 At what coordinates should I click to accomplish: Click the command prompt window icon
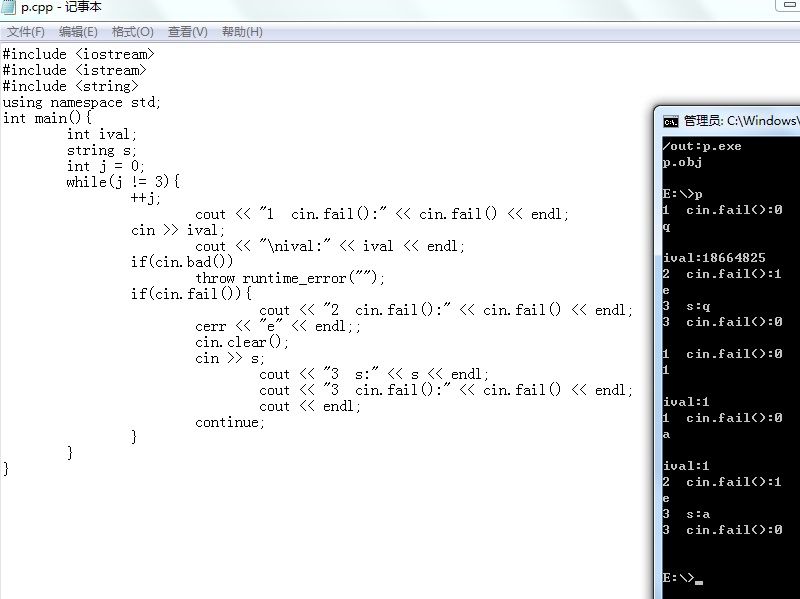click(x=670, y=121)
